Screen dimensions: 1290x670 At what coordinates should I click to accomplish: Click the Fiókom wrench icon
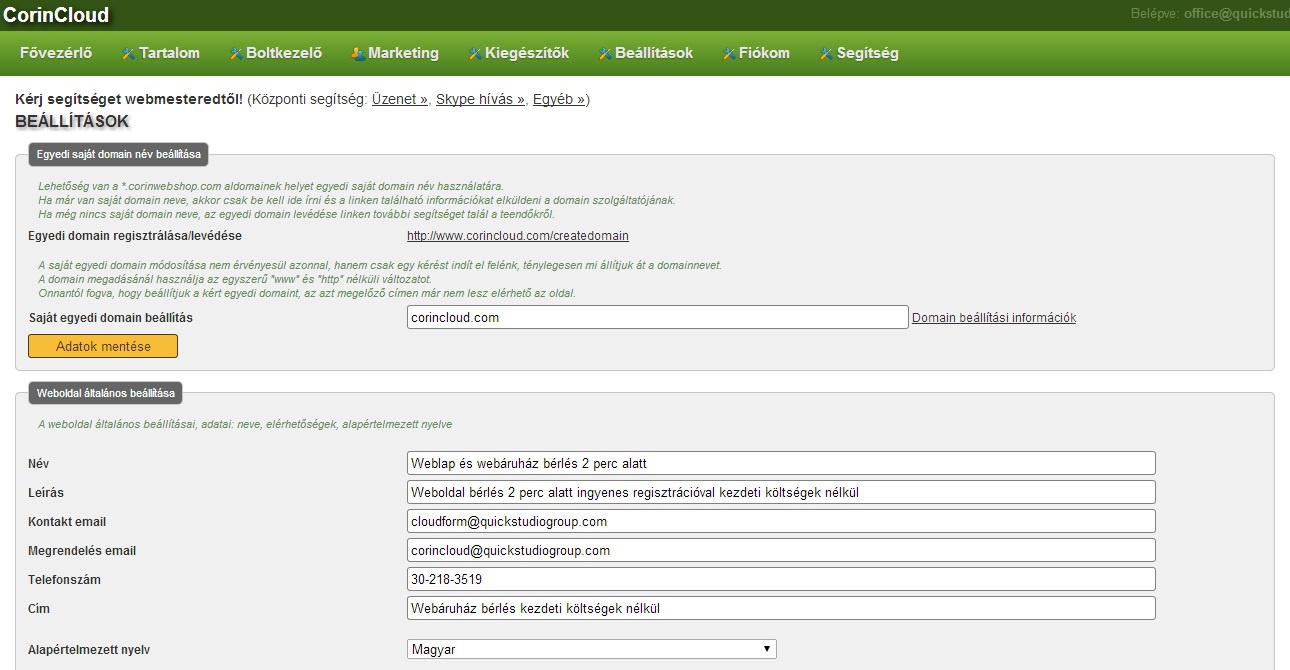click(730, 53)
